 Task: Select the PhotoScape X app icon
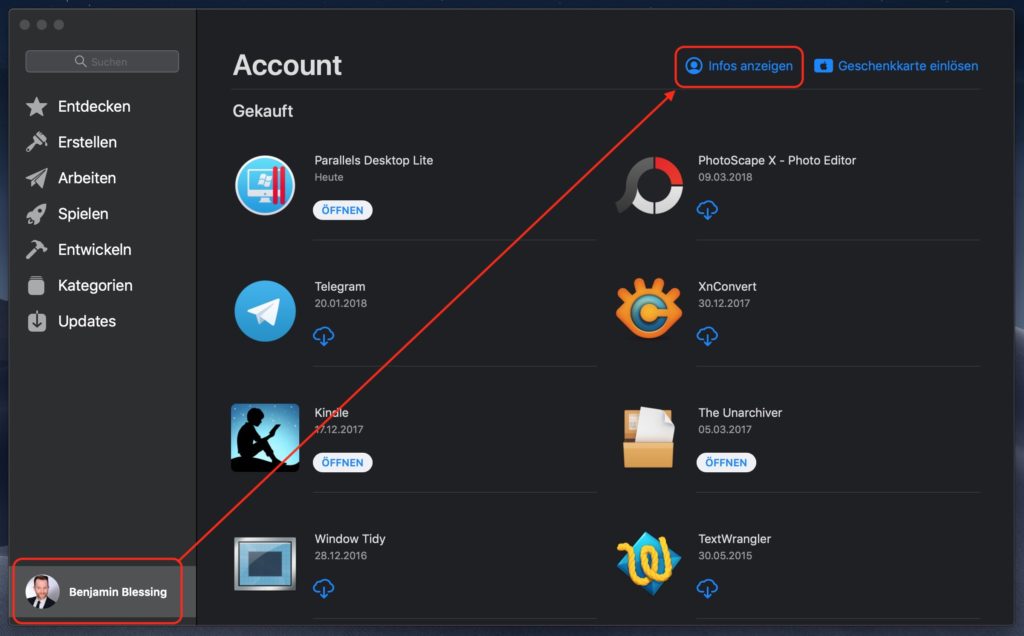pyautogui.click(x=648, y=185)
